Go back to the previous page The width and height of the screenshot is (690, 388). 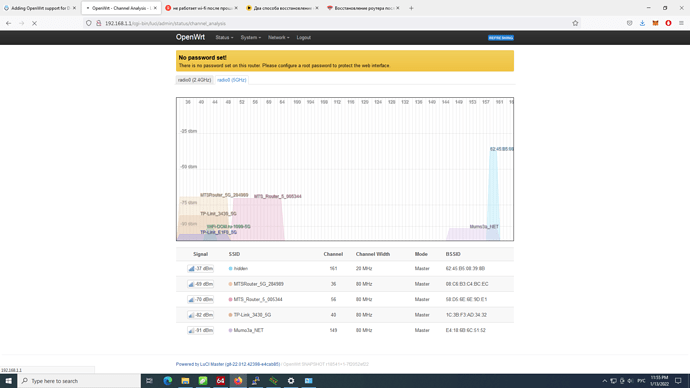[9, 23]
